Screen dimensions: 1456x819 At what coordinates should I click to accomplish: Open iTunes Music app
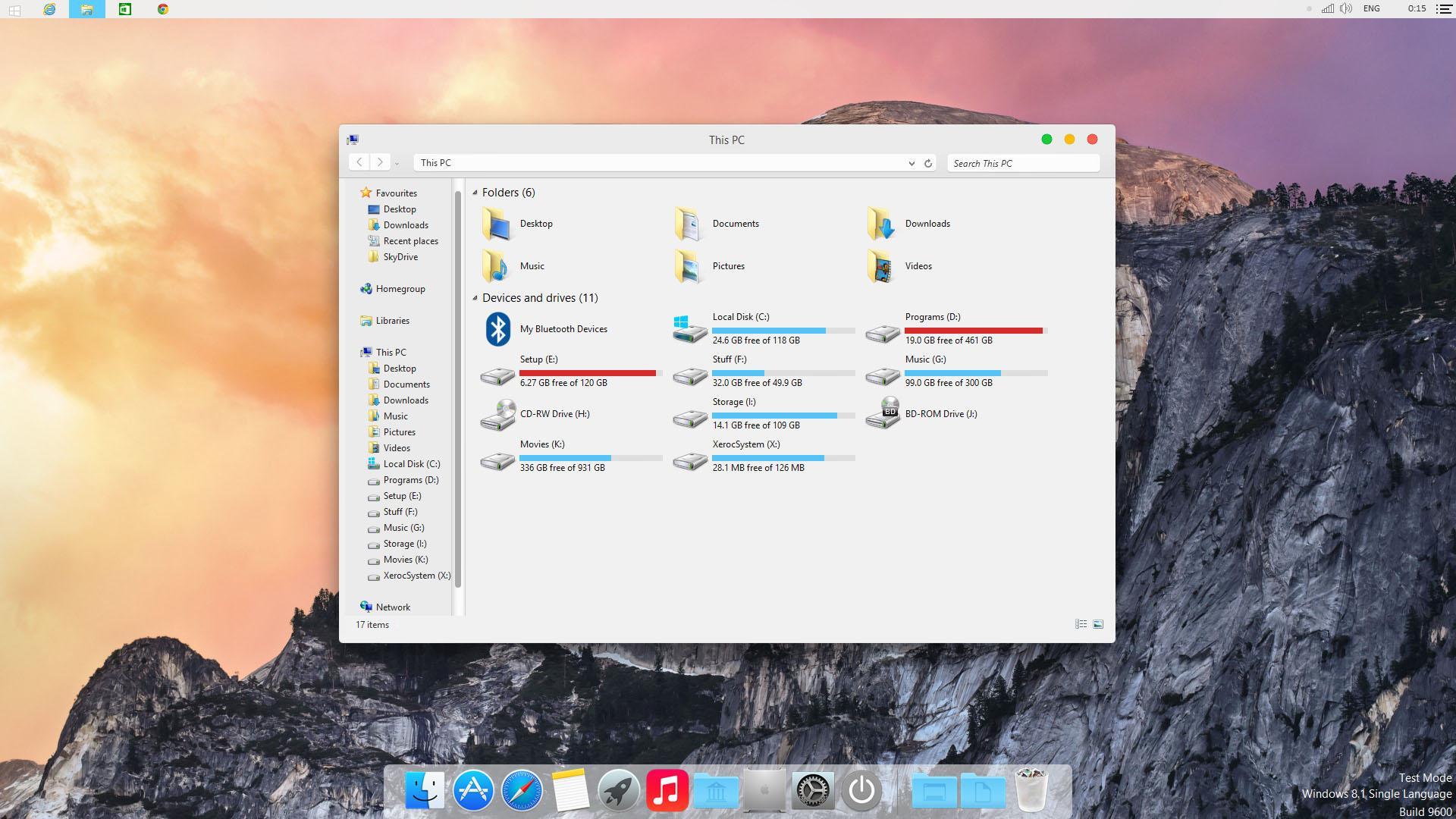(x=666, y=791)
